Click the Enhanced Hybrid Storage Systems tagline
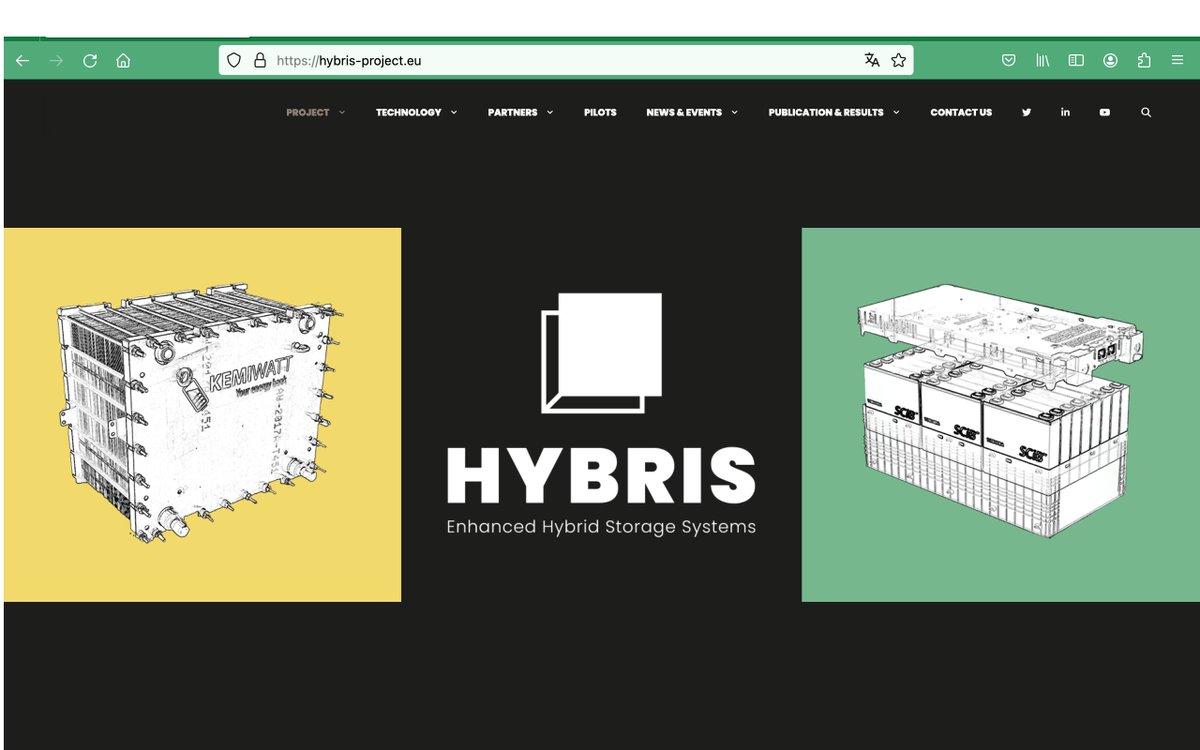1200x750 pixels. (601, 526)
